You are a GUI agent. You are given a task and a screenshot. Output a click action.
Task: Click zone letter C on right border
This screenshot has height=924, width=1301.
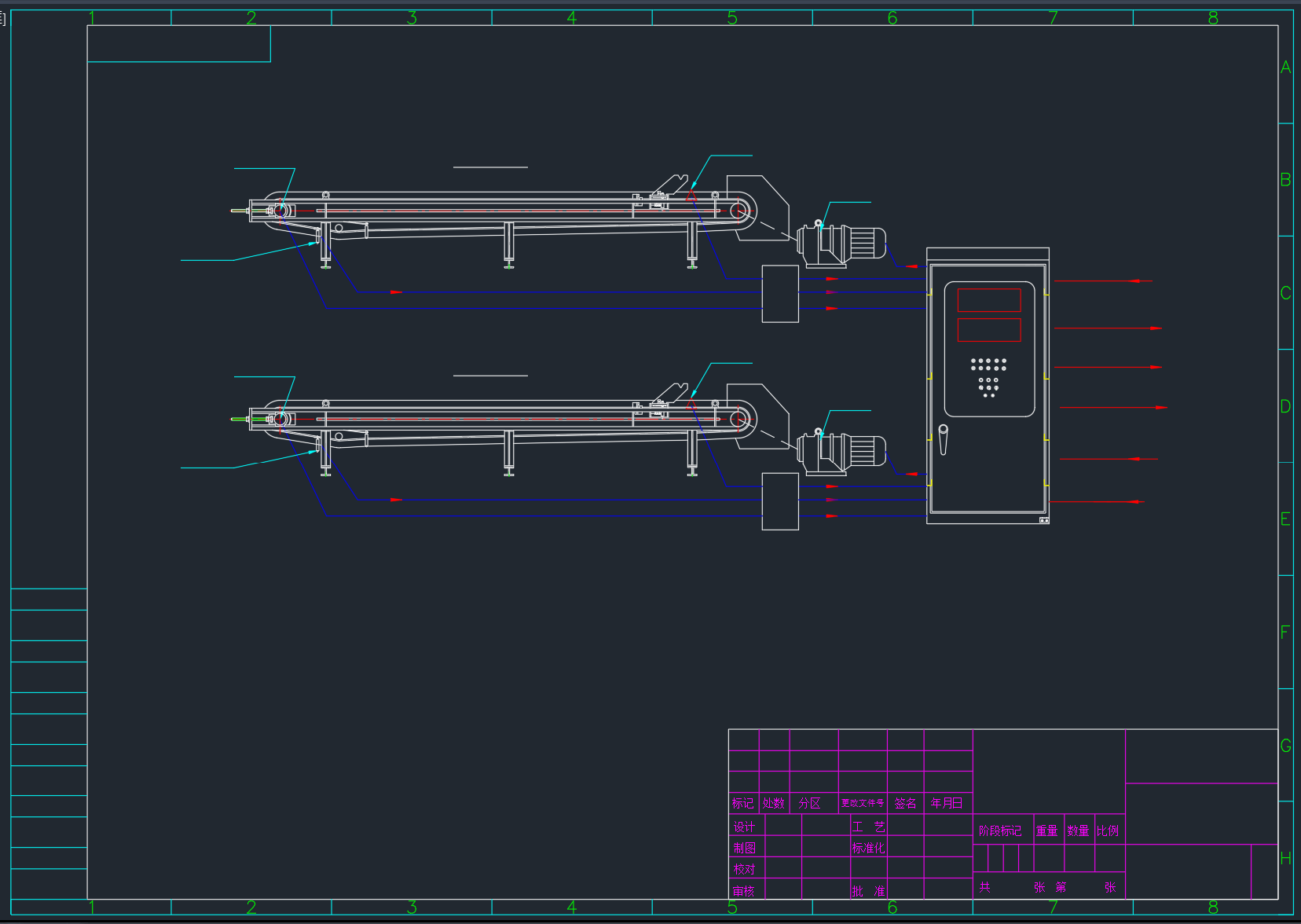click(1285, 293)
